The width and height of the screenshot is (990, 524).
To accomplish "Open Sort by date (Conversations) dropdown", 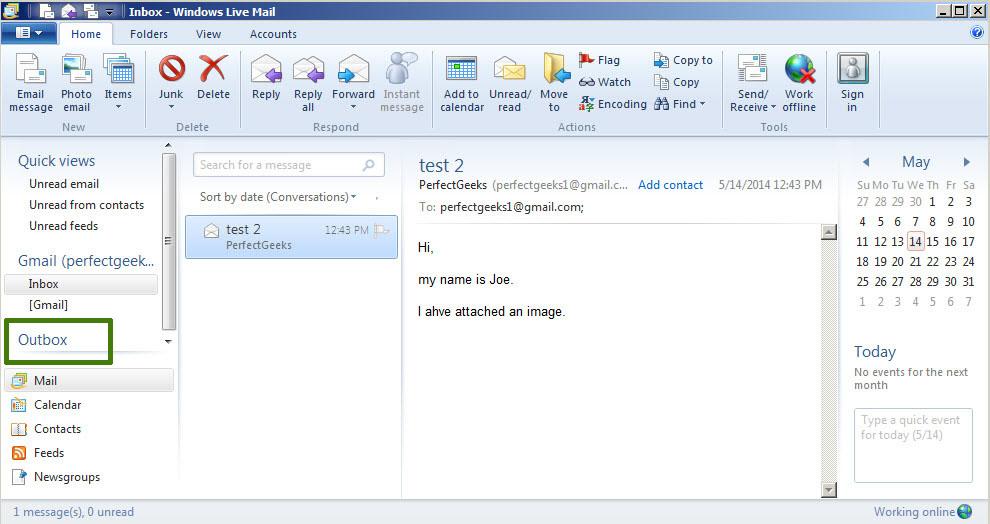I will click(x=278, y=197).
